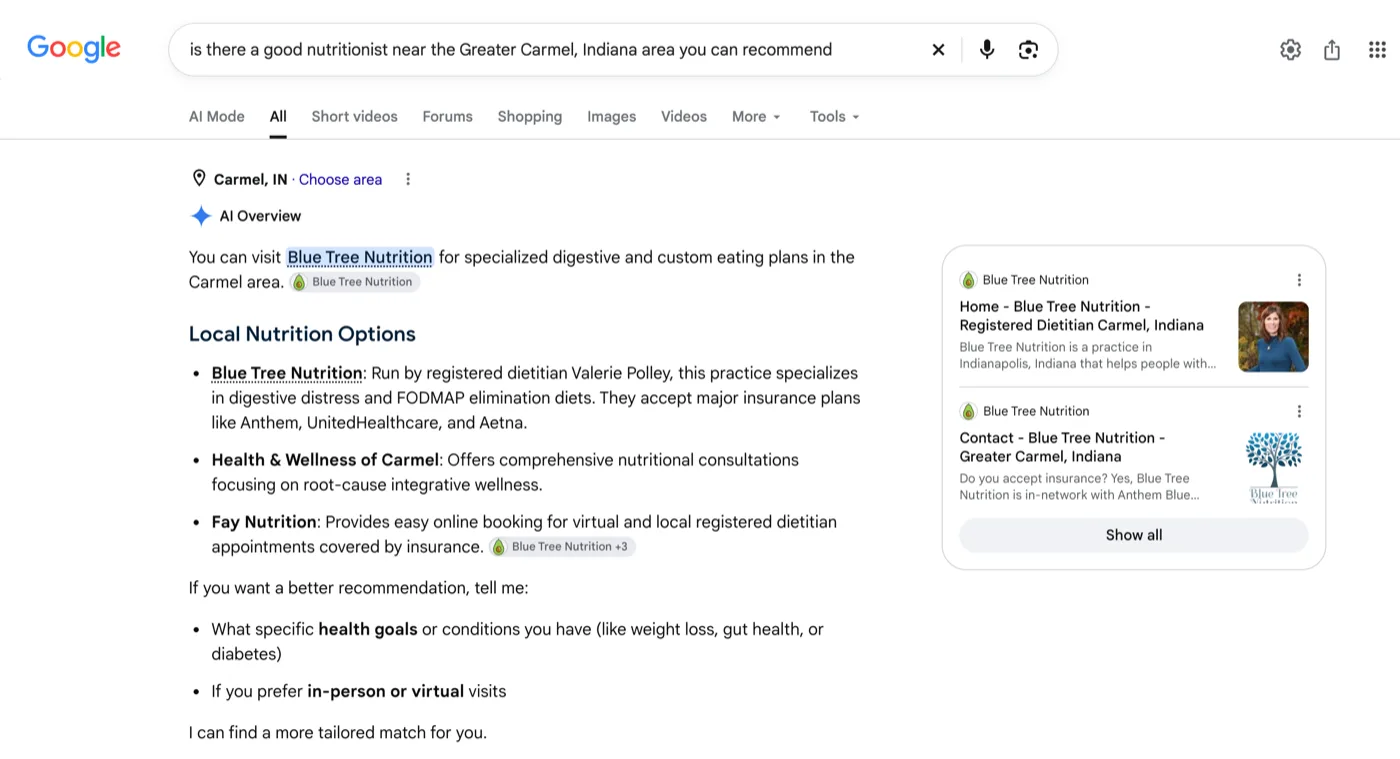Start voice search with microphone icon
The width and height of the screenshot is (1400, 759).
[987, 50]
